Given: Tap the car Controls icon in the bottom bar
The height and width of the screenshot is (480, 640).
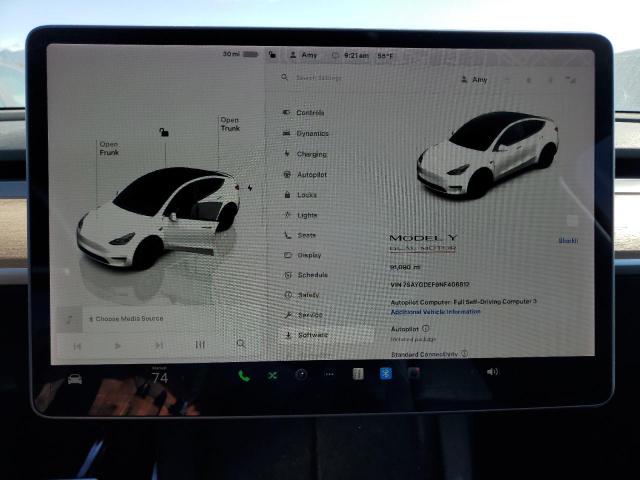Looking at the screenshot, I should [75, 379].
